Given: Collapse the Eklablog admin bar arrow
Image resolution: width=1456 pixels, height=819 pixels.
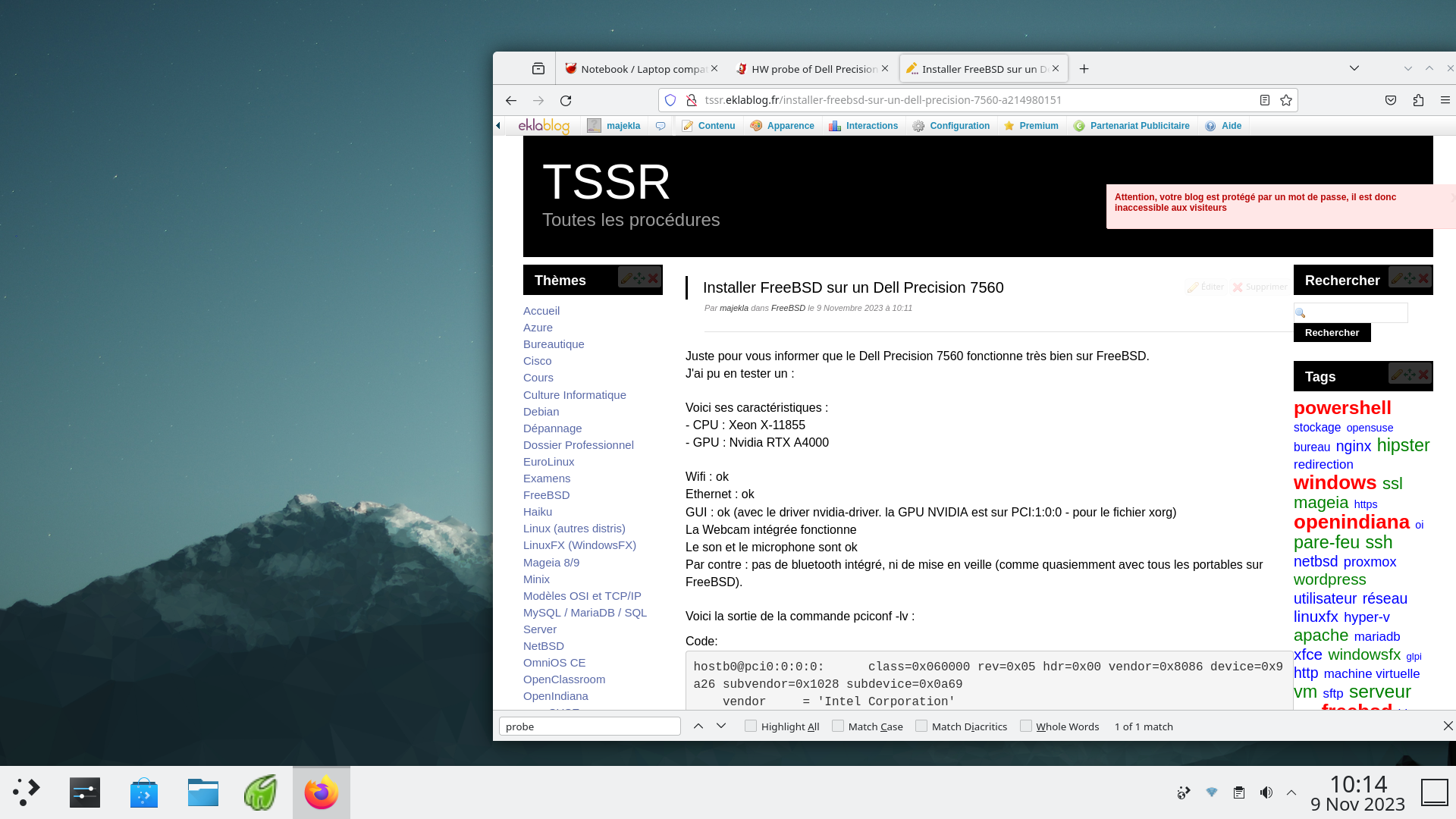Looking at the screenshot, I should tap(498, 126).
